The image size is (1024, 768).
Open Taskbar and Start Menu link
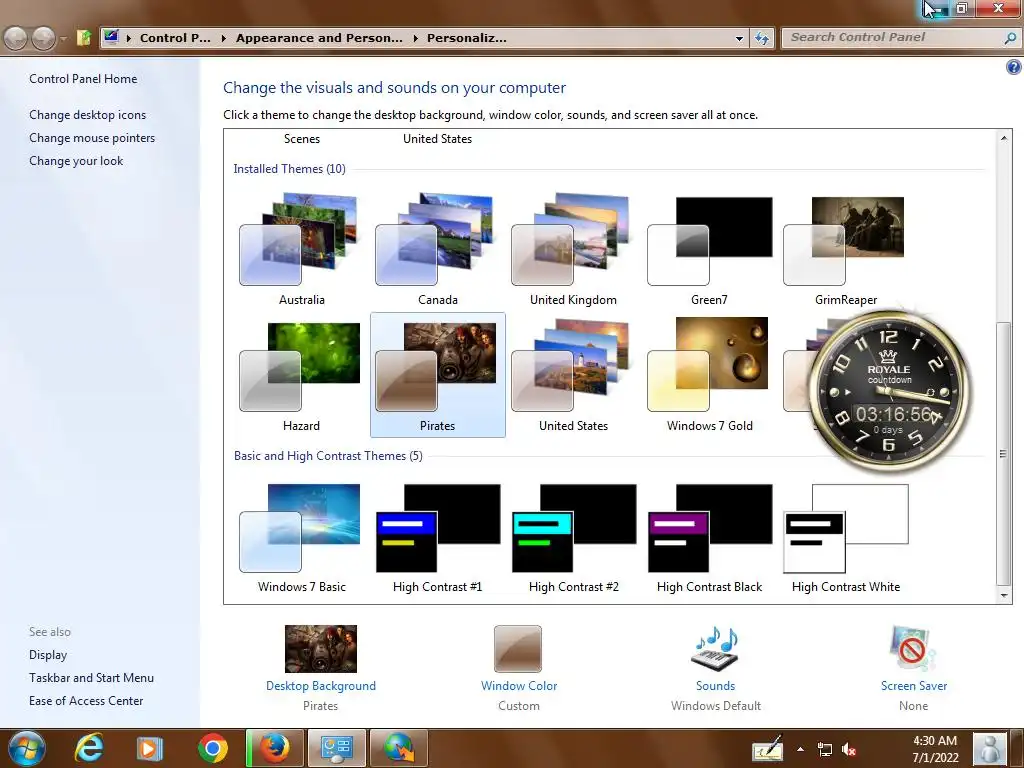pyautogui.click(x=91, y=677)
